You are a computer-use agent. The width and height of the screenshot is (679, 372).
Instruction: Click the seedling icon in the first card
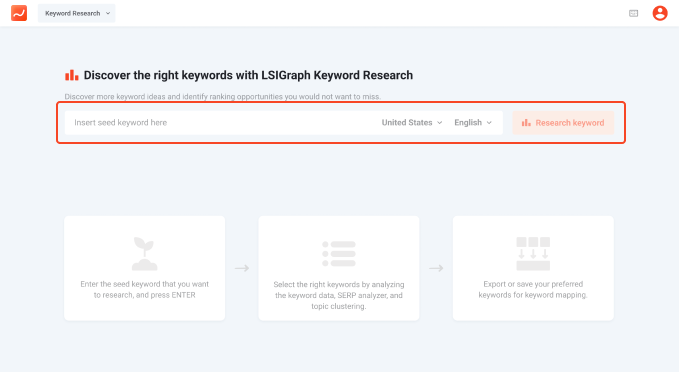(x=145, y=254)
